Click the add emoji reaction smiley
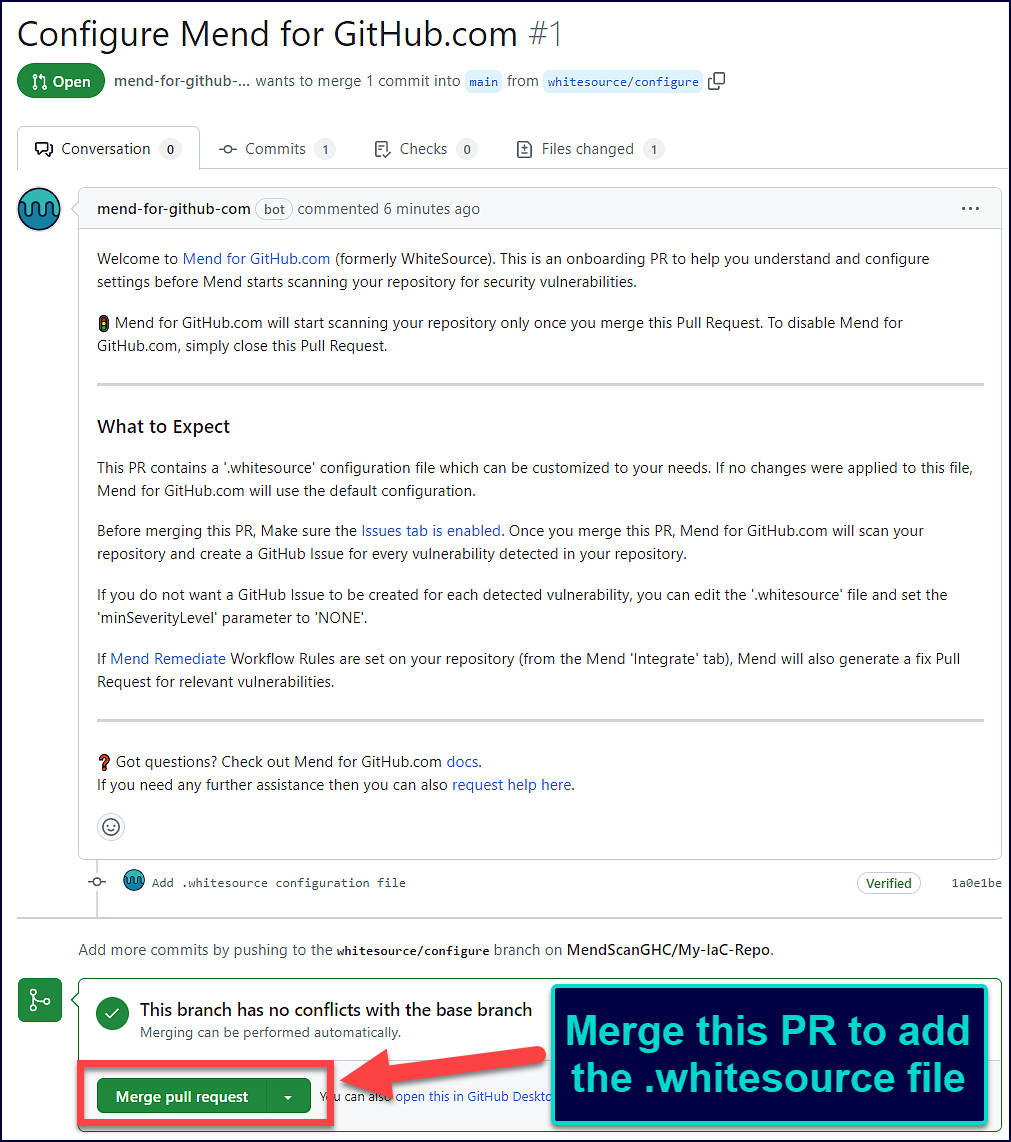 tap(111, 827)
